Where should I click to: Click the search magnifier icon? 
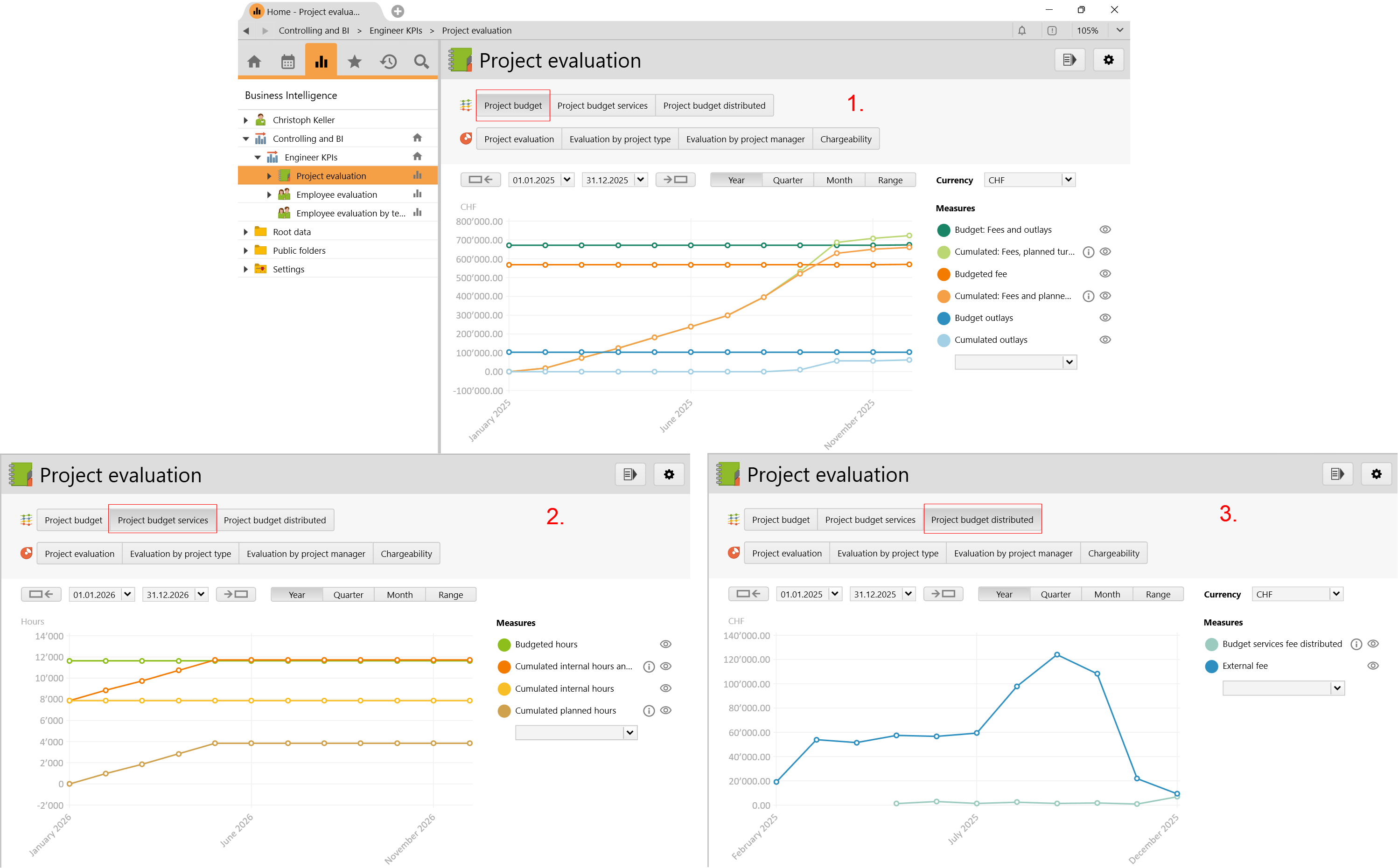421,62
